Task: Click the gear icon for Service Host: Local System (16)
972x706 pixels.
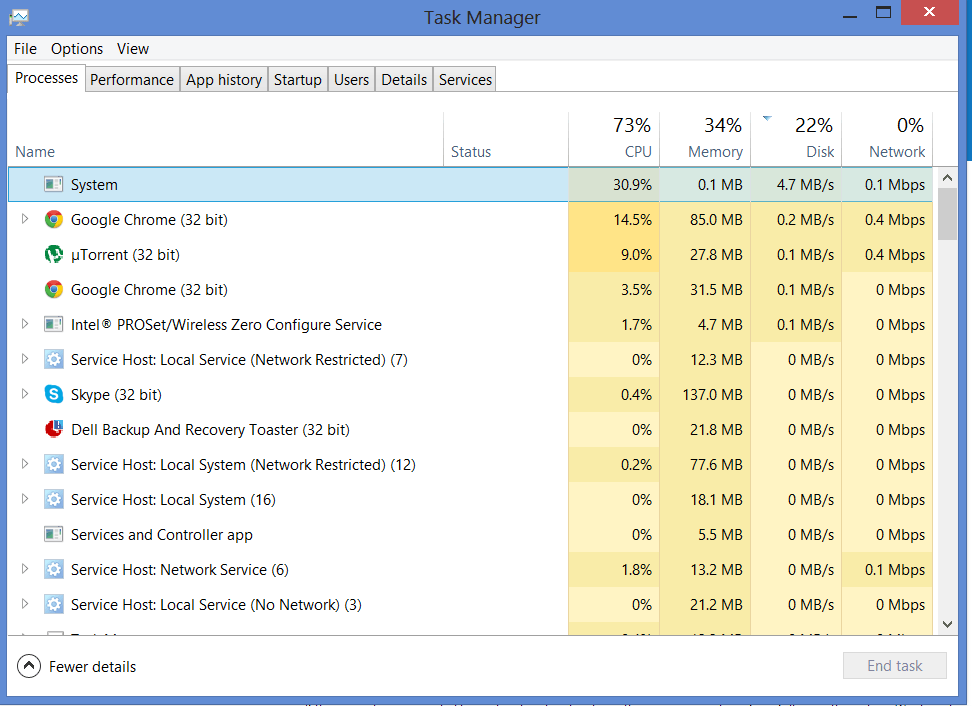Action: (x=54, y=499)
